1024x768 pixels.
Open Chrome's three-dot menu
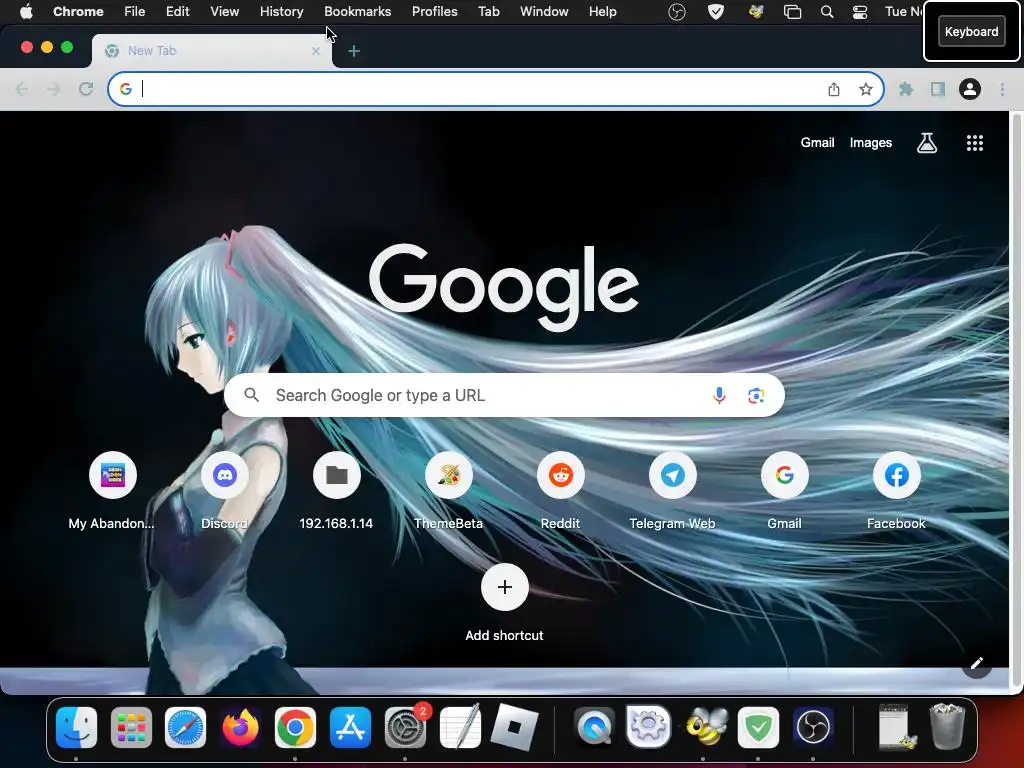[x=1002, y=89]
